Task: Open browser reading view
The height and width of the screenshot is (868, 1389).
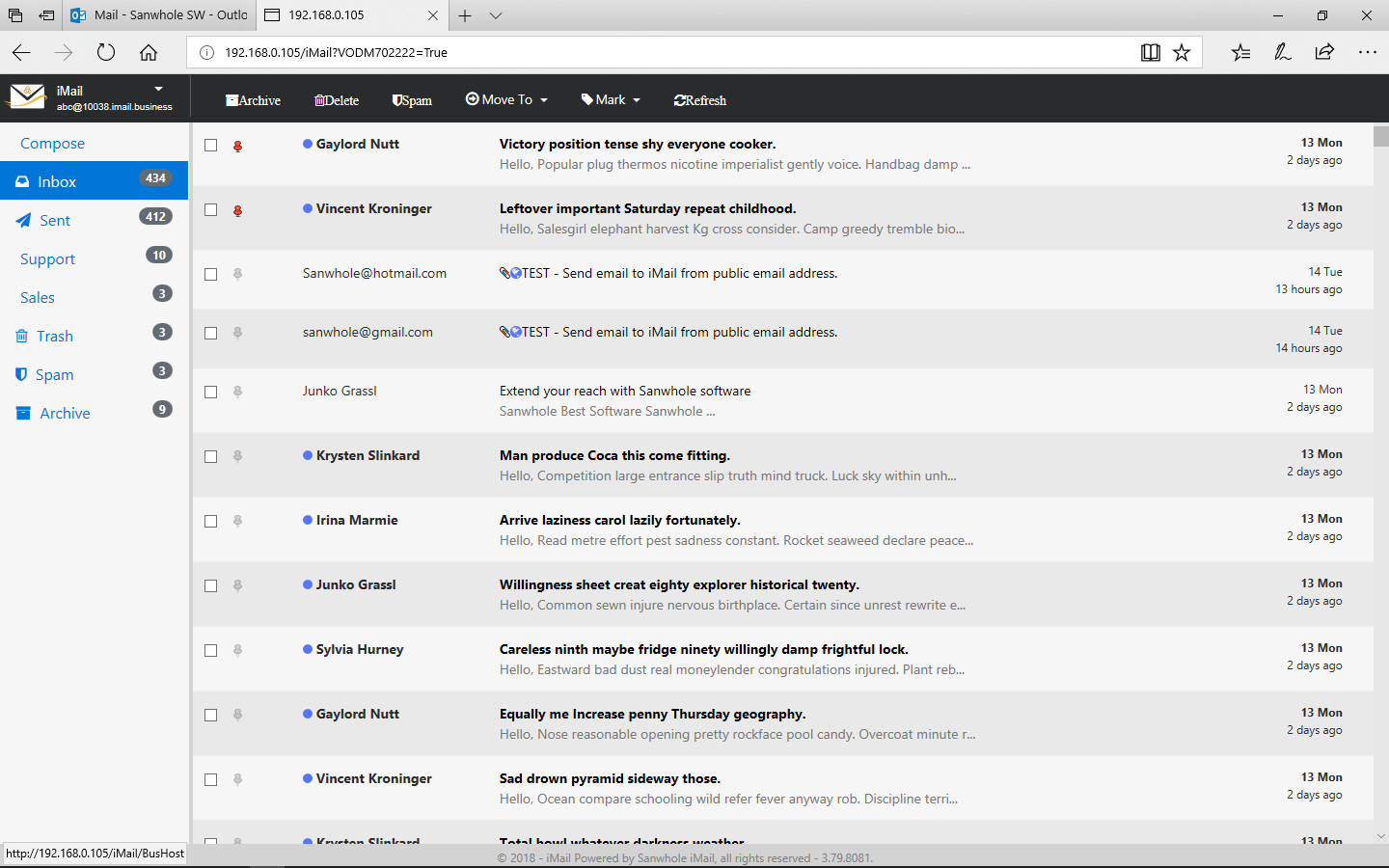Action: (1150, 53)
